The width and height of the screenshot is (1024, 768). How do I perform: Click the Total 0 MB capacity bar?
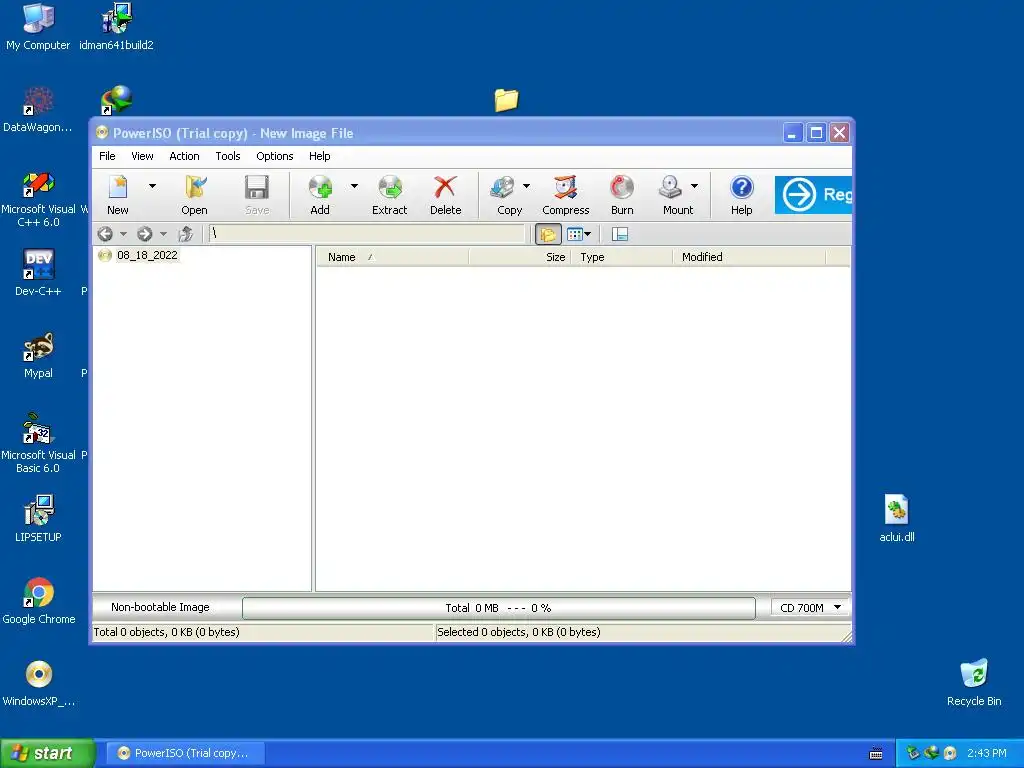click(499, 608)
